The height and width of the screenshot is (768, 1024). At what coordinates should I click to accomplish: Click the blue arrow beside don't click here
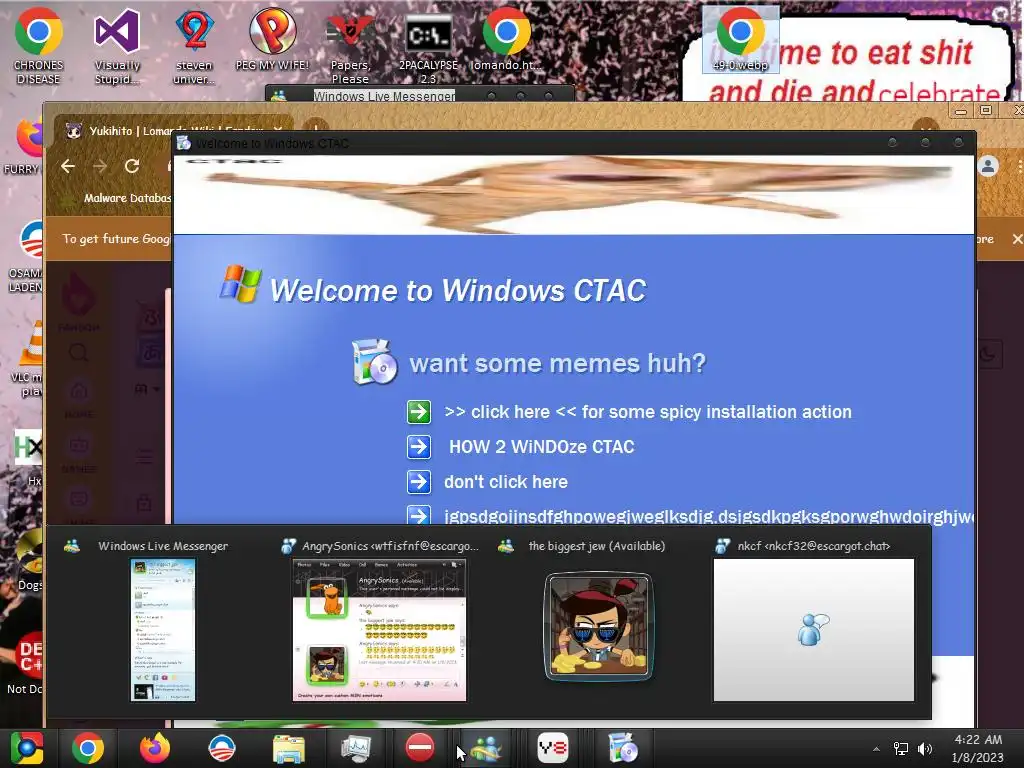pyautogui.click(x=419, y=482)
